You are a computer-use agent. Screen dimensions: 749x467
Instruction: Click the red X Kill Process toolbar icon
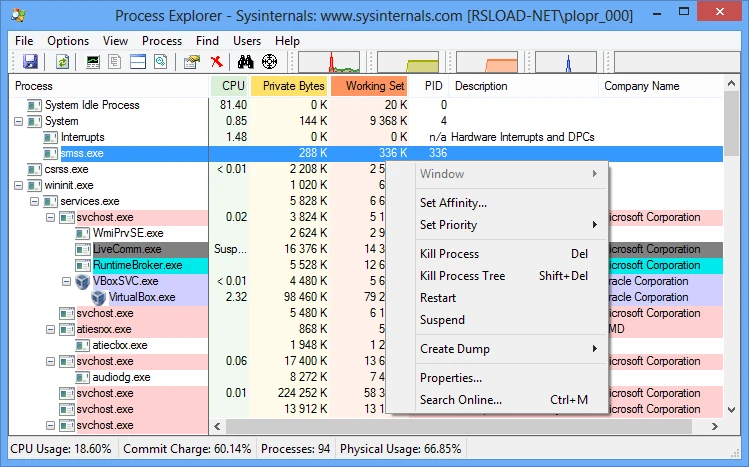[217, 62]
